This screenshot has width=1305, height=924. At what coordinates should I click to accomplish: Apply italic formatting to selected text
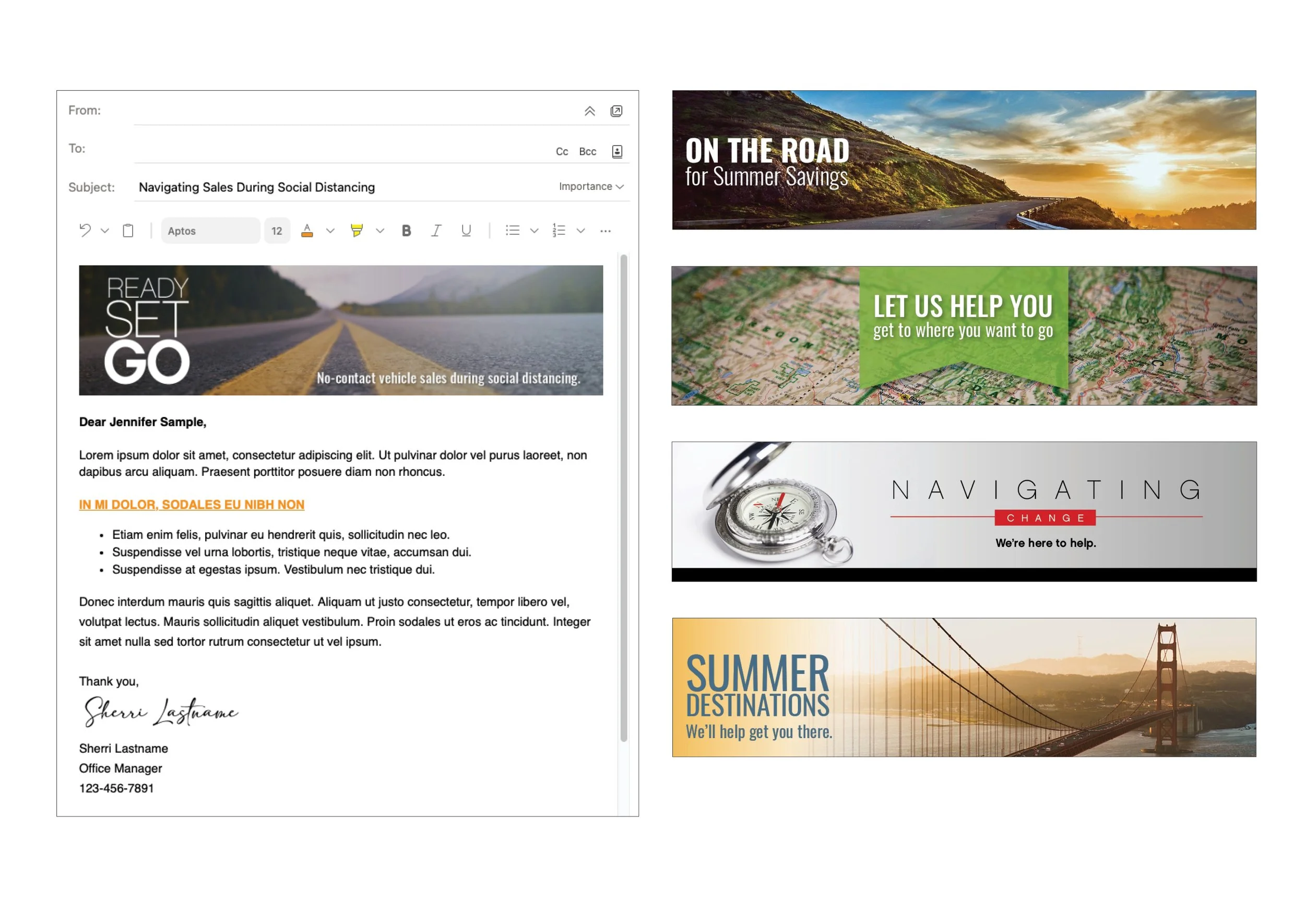[435, 231]
